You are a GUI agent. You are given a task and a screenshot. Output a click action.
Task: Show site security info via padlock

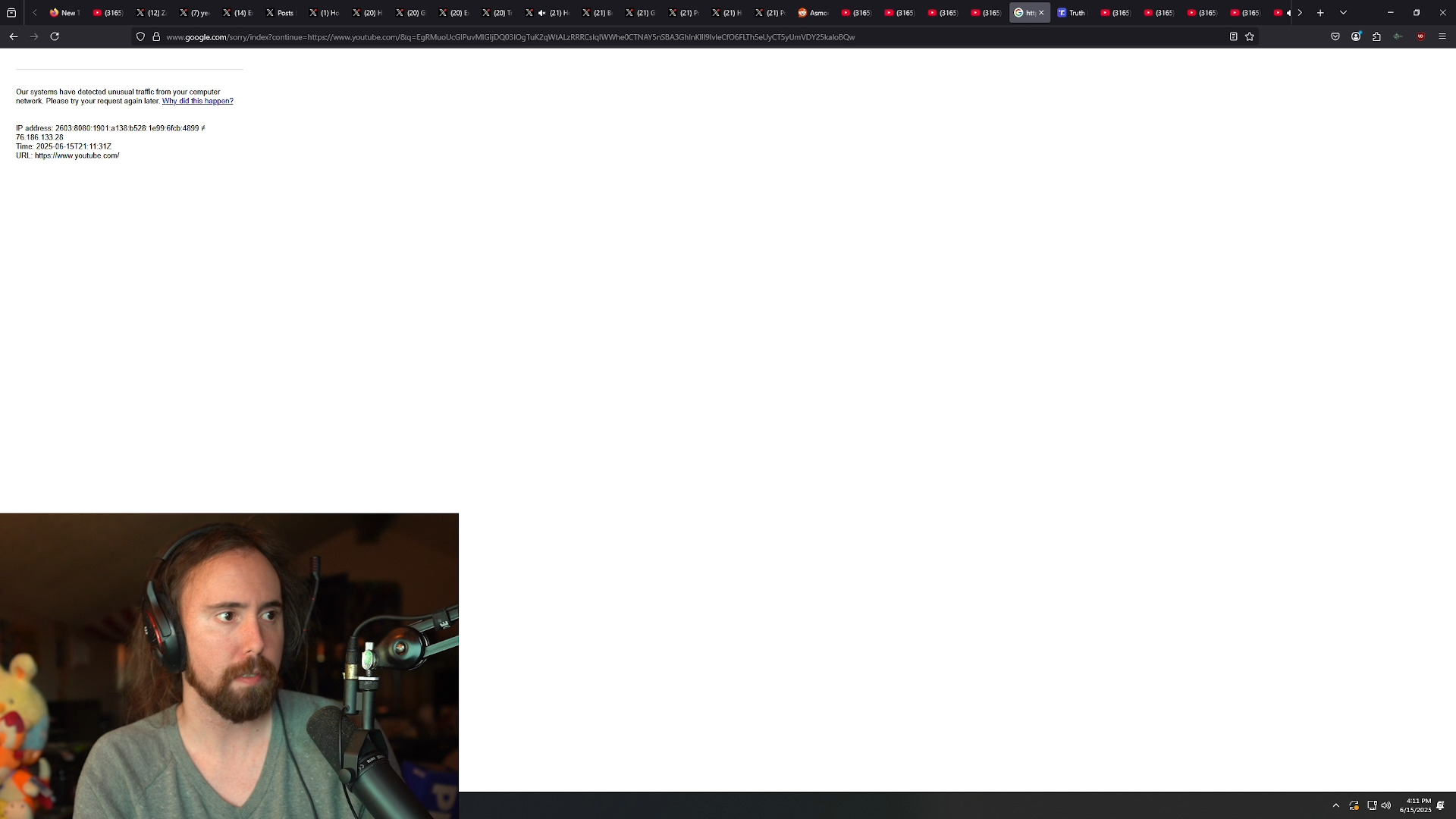point(156,36)
